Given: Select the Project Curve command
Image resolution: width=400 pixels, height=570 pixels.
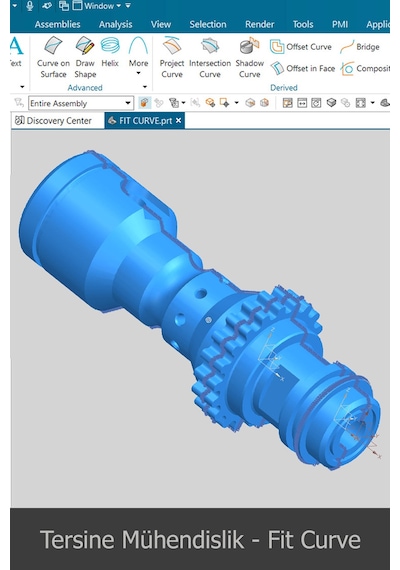Looking at the screenshot, I should pyautogui.click(x=172, y=57).
